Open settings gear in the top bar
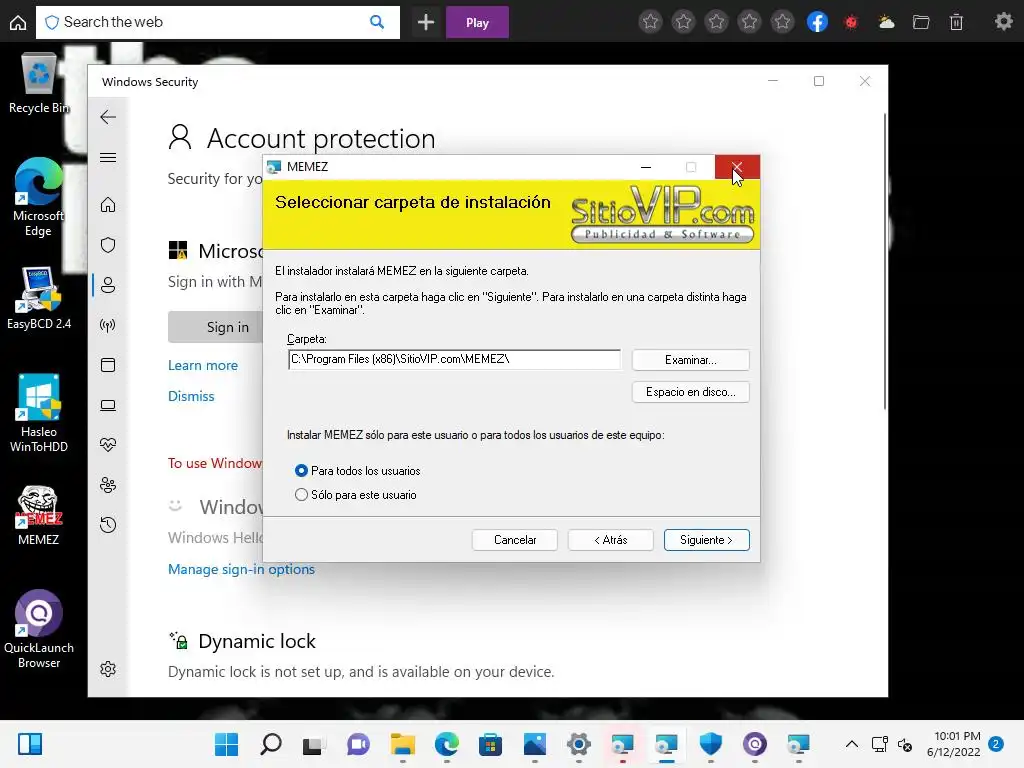This screenshot has height=768, width=1024. click(x=1003, y=22)
